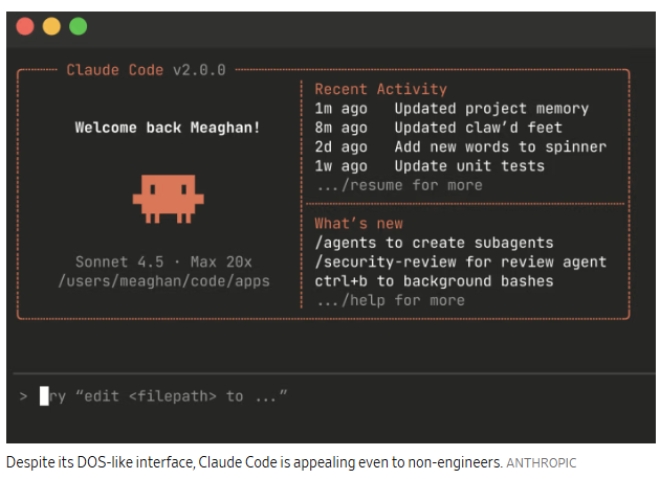Expand what's new via "/help for more"

389,300
